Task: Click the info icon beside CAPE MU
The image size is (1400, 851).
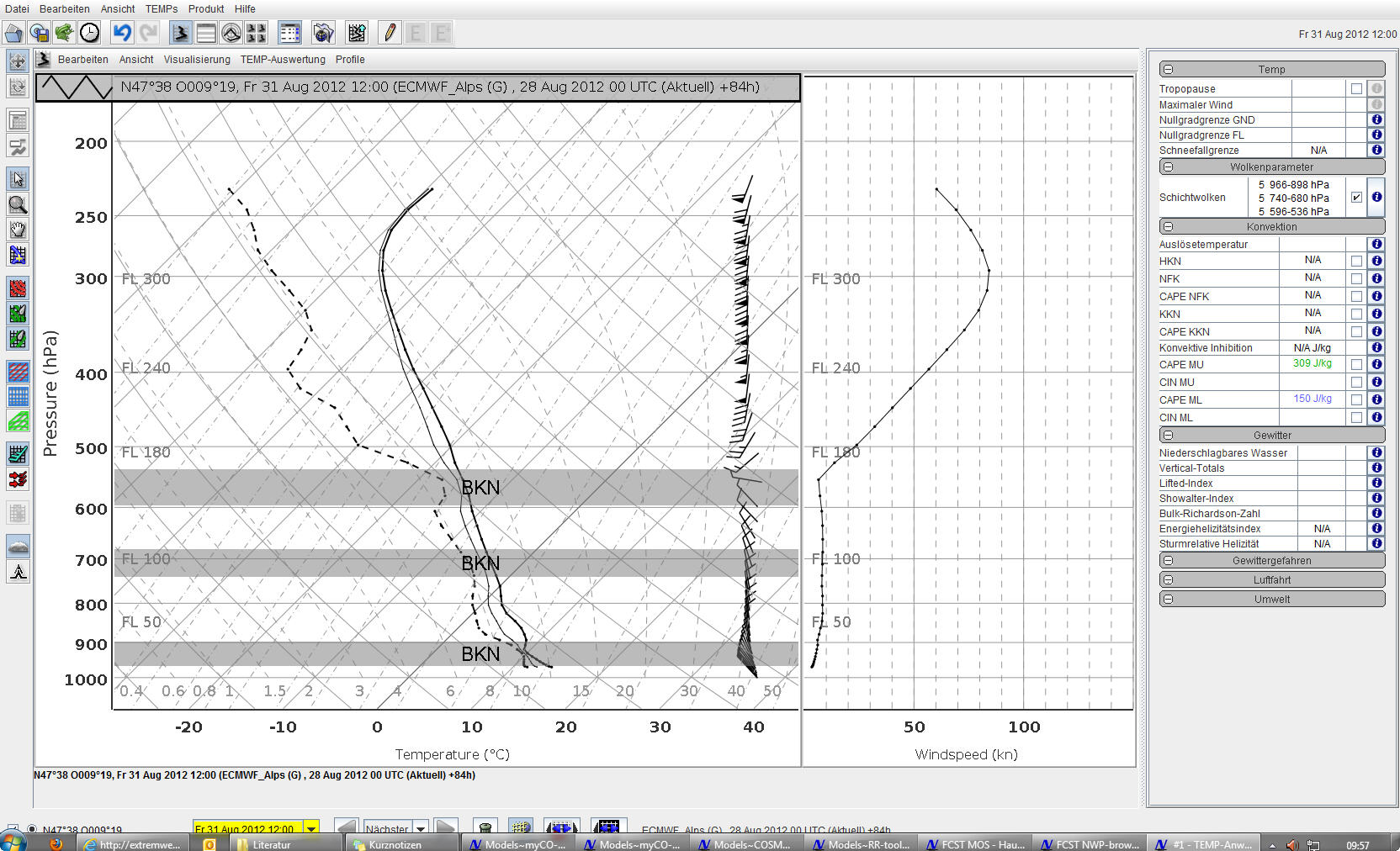Action: (x=1376, y=364)
